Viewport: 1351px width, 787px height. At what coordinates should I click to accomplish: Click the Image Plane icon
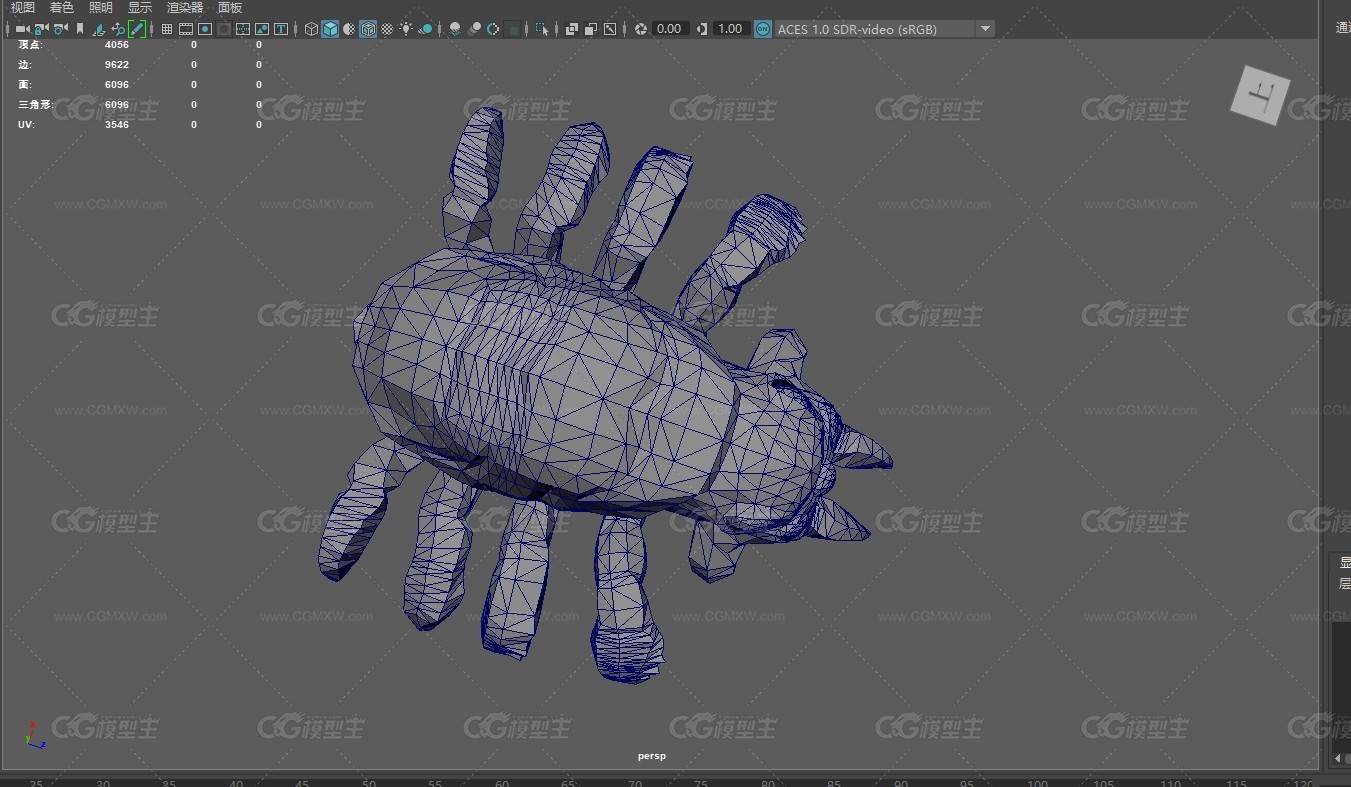click(x=99, y=29)
